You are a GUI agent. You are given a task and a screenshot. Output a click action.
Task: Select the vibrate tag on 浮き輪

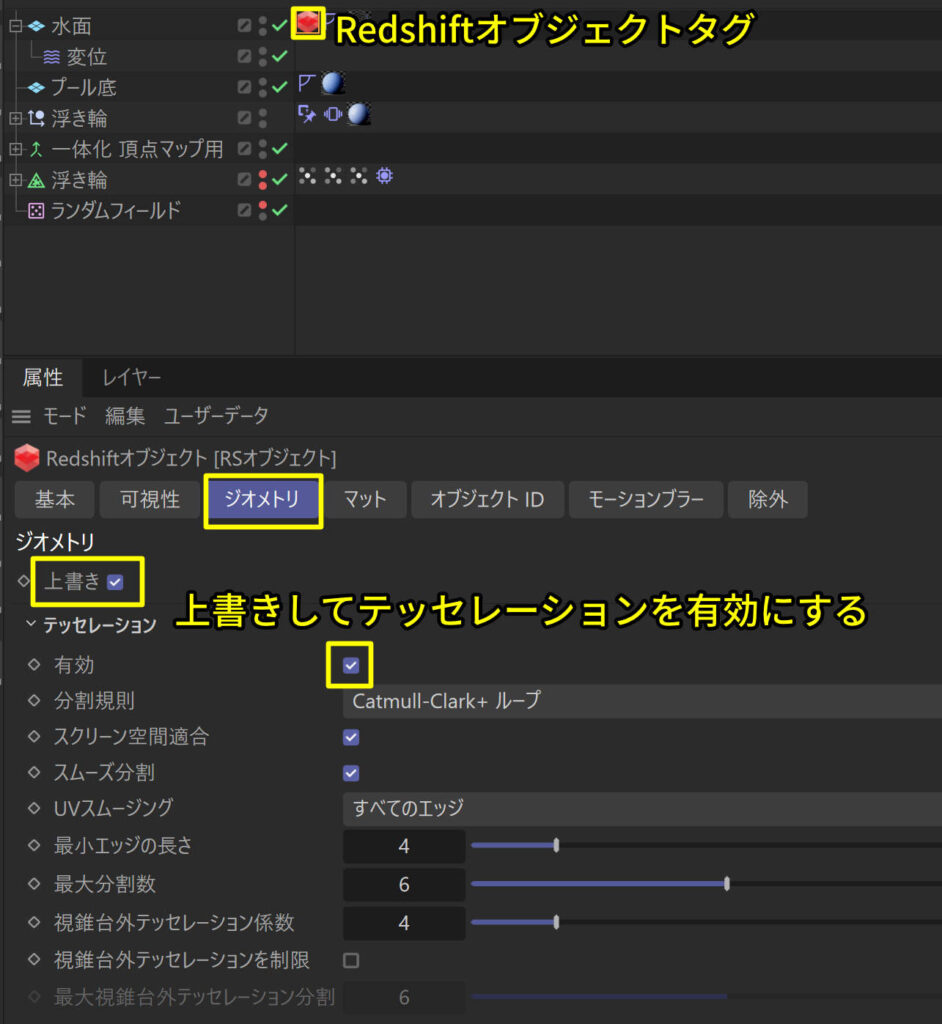(333, 114)
